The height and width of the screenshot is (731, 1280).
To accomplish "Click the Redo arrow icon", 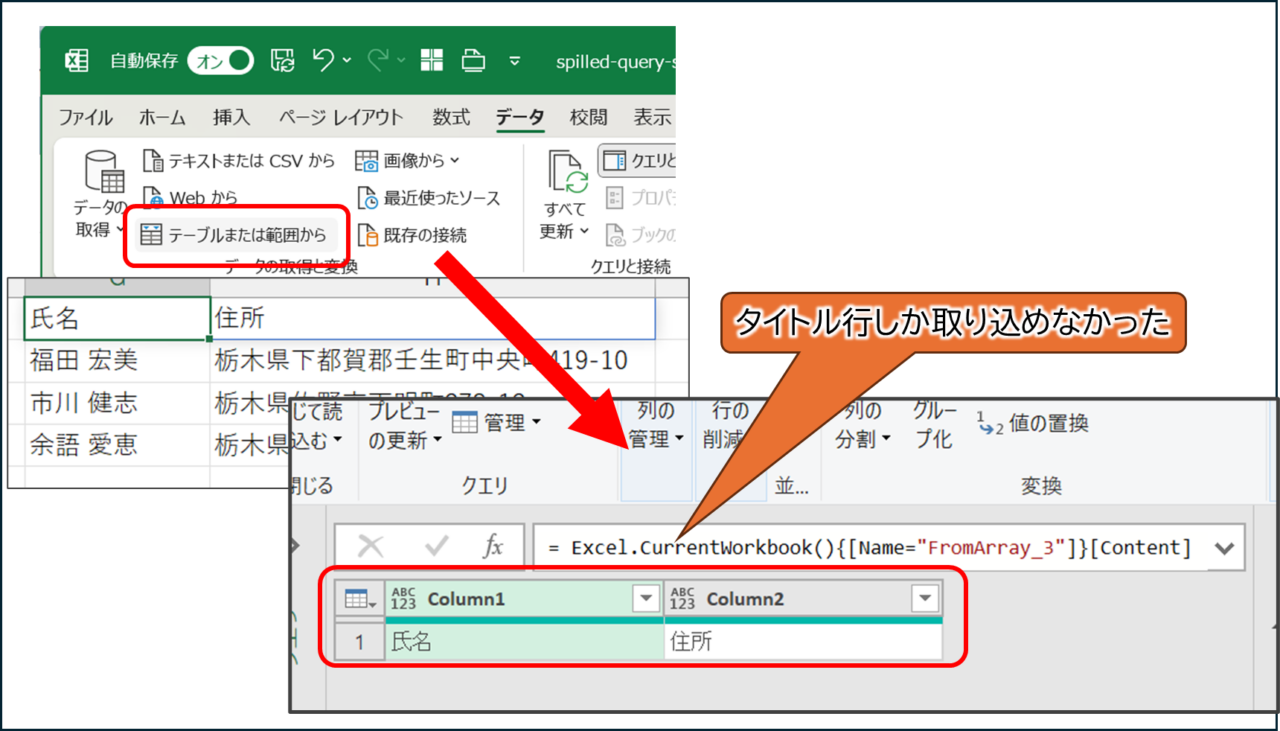I will pyautogui.click(x=378, y=61).
